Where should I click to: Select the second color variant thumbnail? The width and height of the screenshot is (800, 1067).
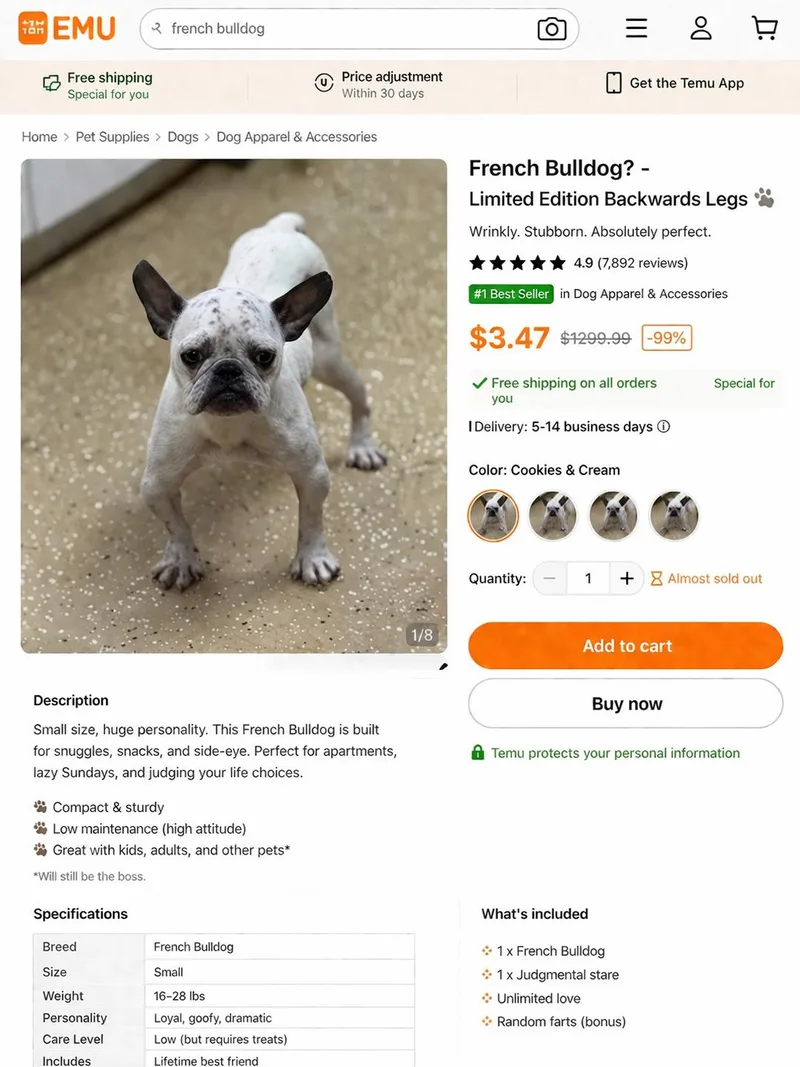pos(553,516)
